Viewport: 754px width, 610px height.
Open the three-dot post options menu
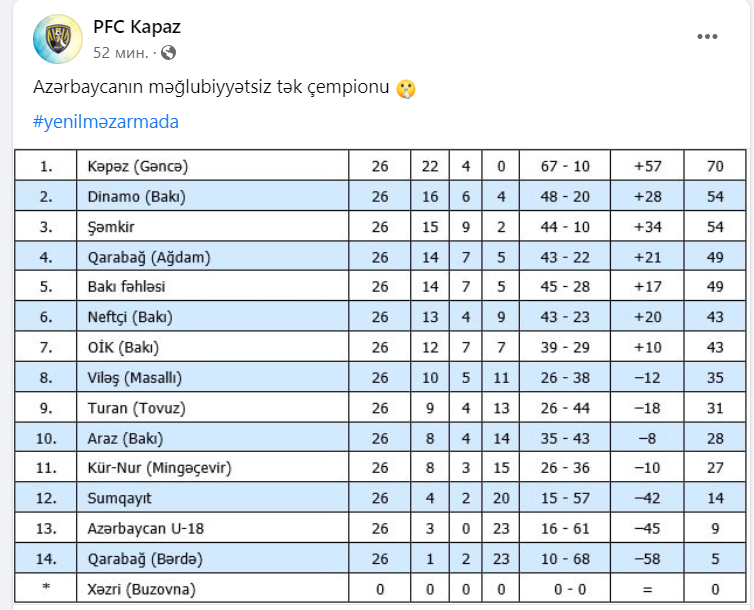707,37
